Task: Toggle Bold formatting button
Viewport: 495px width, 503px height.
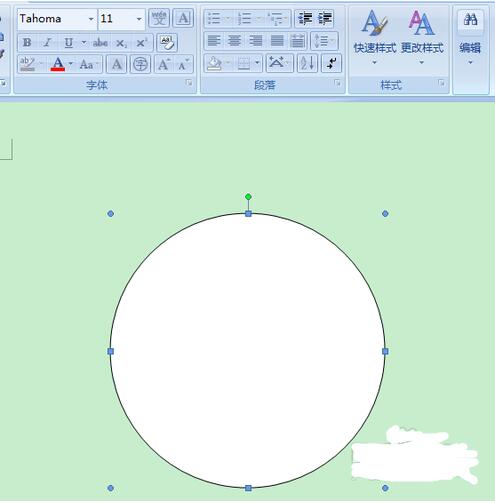Action: (27, 43)
